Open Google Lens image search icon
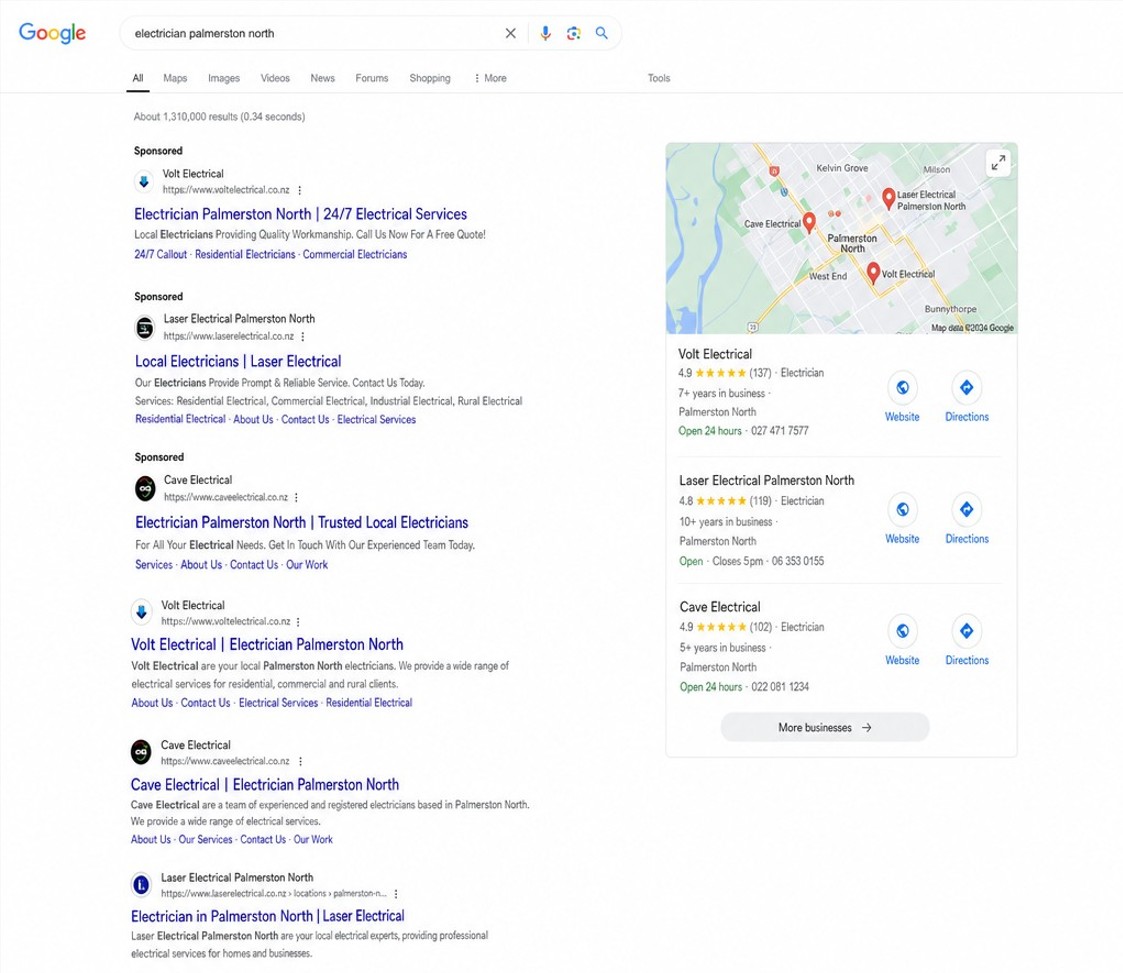1123x973 pixels. tap(573, 33)
